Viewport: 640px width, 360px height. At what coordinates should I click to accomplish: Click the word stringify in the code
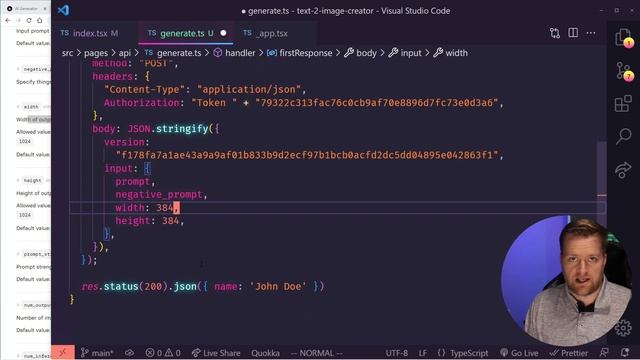[x=182, y=129]
